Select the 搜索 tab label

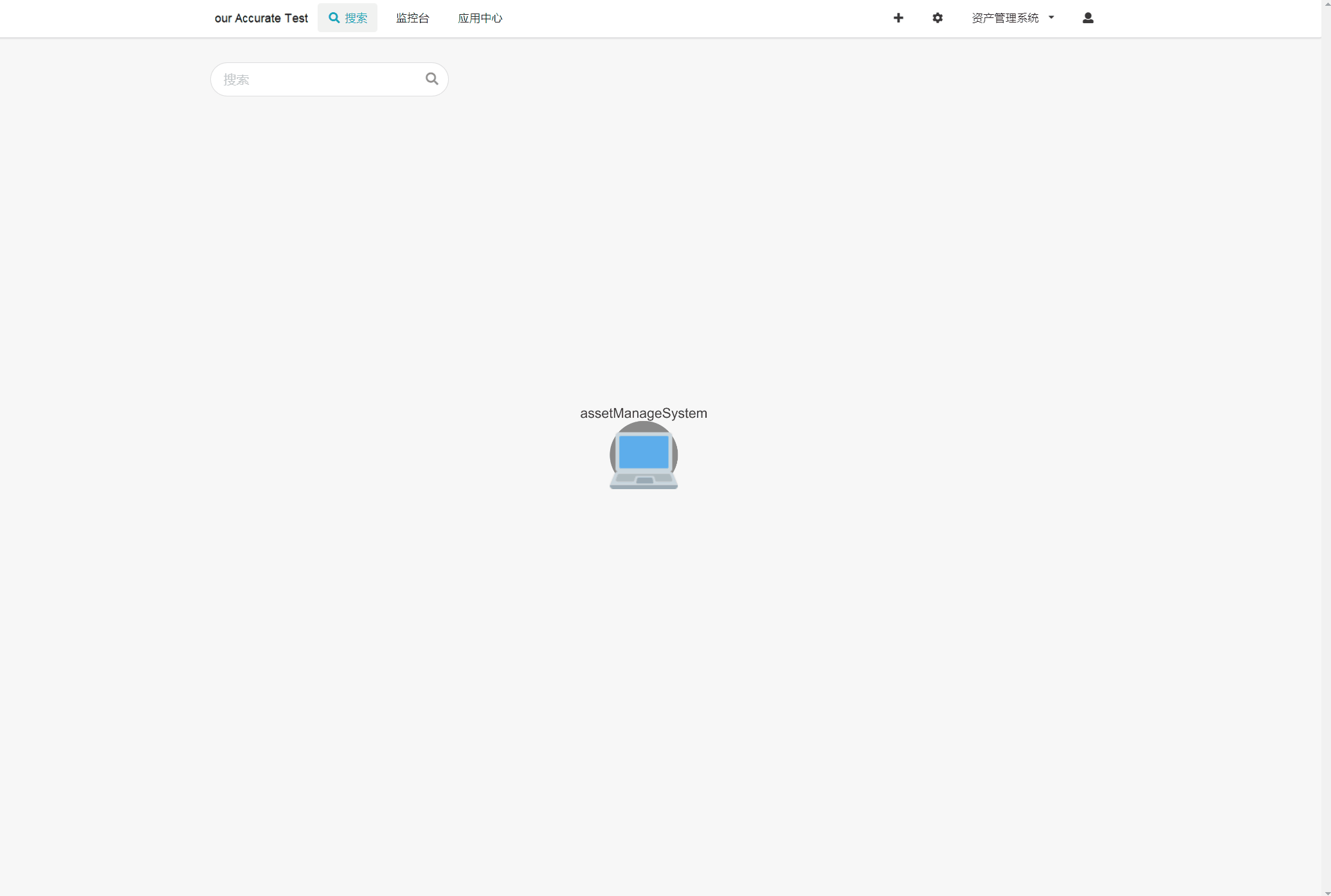356,18
